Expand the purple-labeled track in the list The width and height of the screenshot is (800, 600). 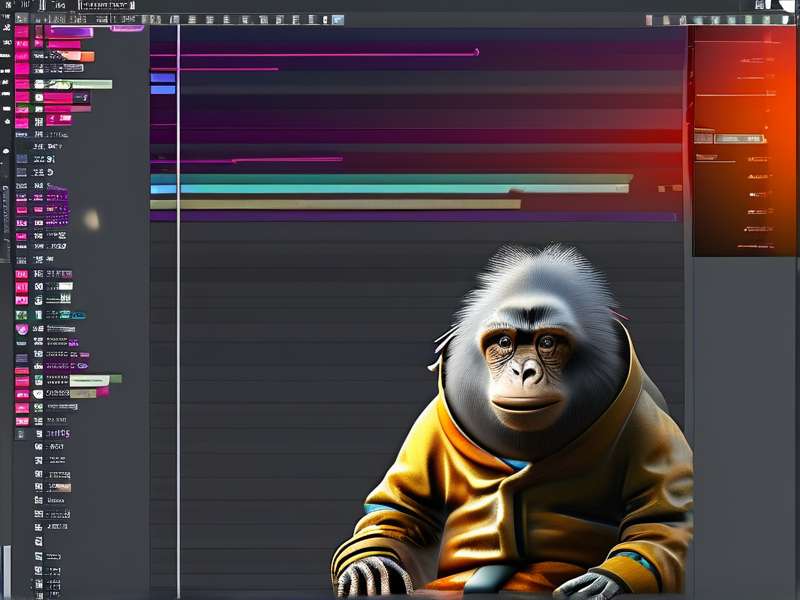tap(66, 366)
